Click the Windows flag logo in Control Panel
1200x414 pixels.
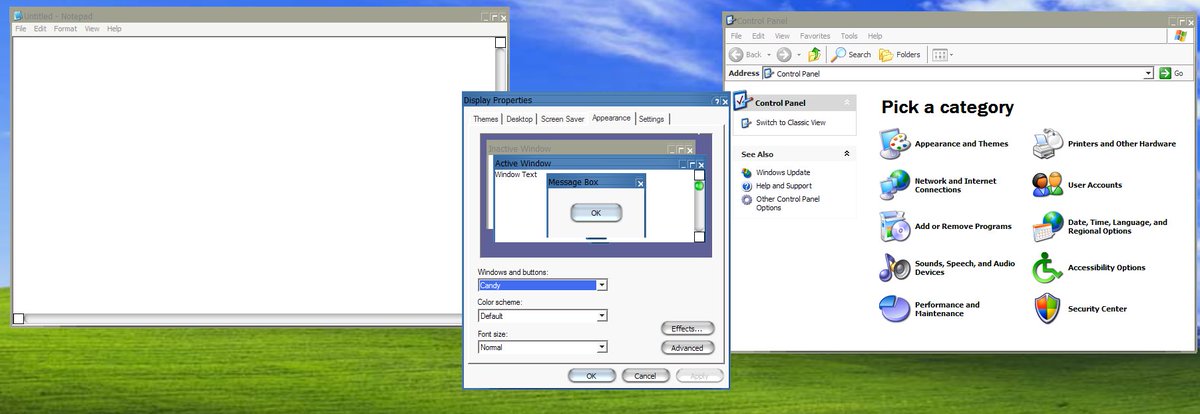pyautogui.click(x=1181, y=35)
